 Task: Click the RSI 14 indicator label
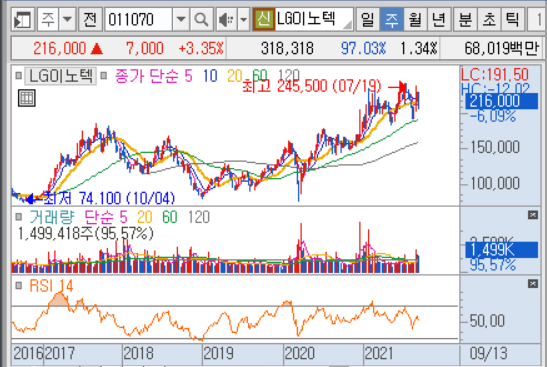[x=51, y=286]
